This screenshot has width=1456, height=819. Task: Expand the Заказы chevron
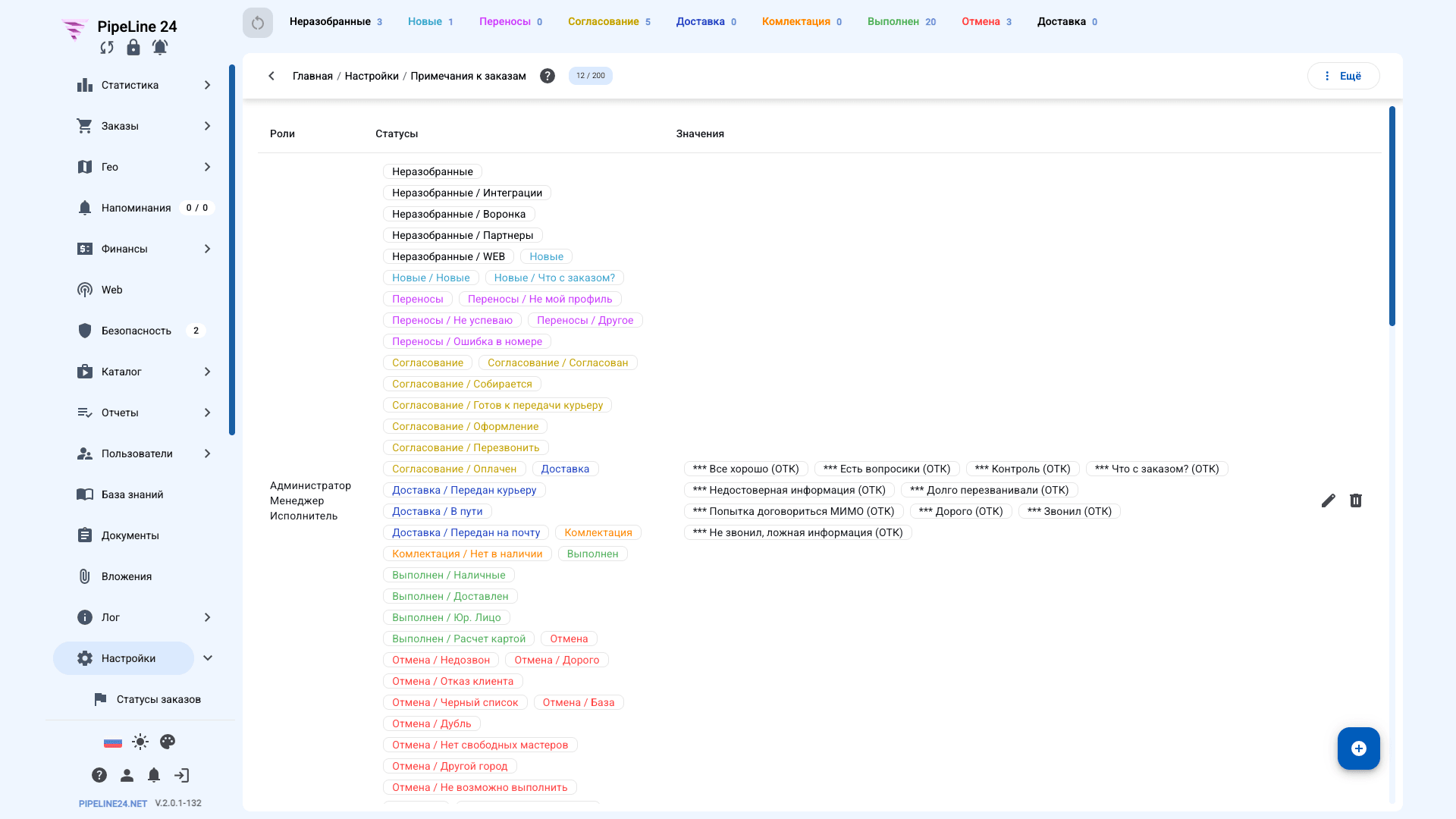point(207,126)
